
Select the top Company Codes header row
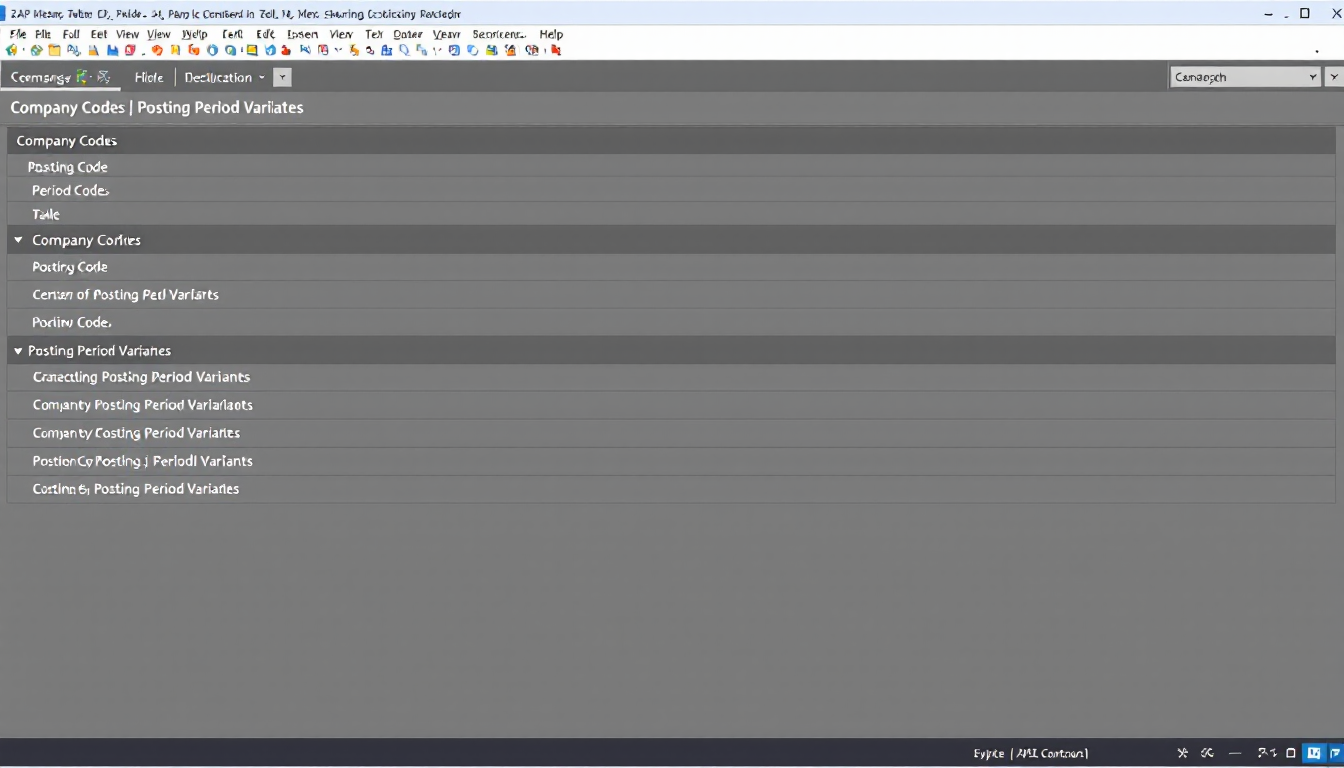[671, 141]
